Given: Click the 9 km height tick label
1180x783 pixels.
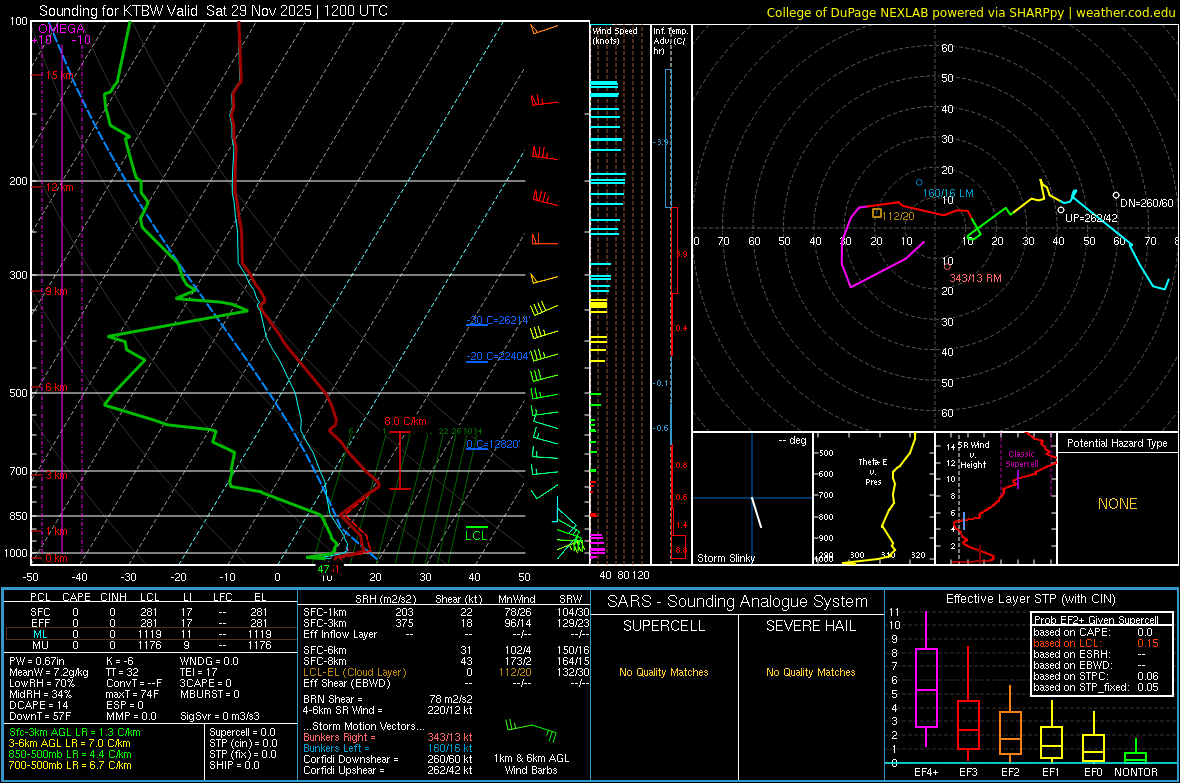Looking at the screenshot, I should point(56,291).
